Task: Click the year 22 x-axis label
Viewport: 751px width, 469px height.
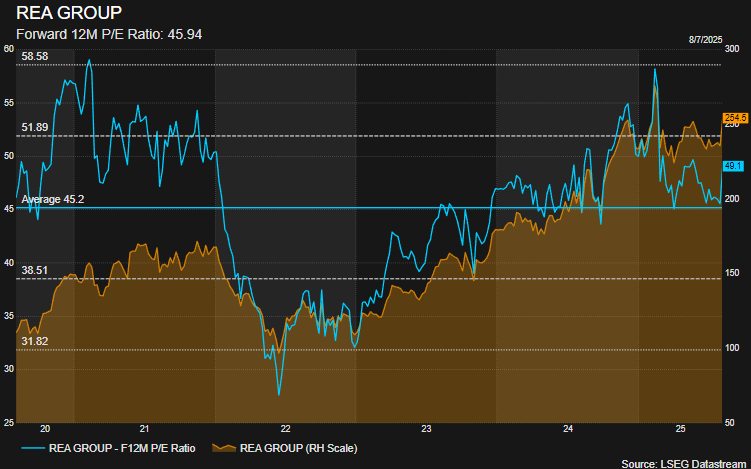Action: coord(285,428)
